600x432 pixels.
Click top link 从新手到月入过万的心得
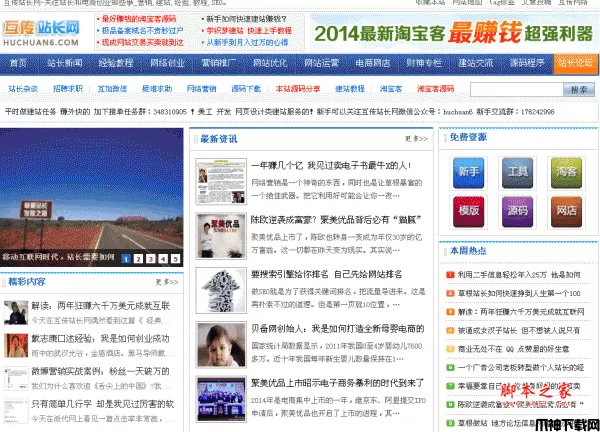point(247,42)
